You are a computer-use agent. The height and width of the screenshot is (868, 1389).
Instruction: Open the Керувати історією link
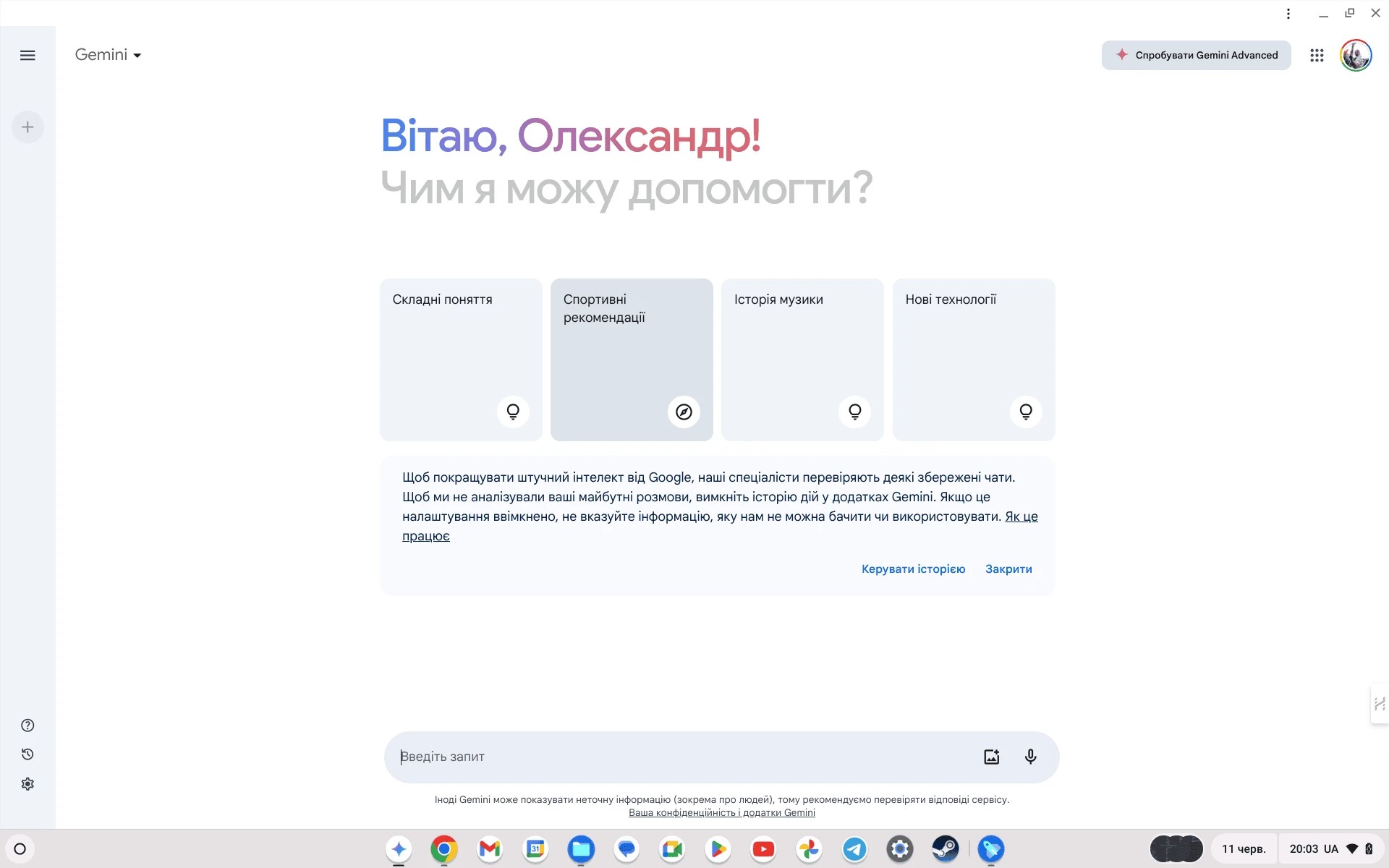click(913, 569)
